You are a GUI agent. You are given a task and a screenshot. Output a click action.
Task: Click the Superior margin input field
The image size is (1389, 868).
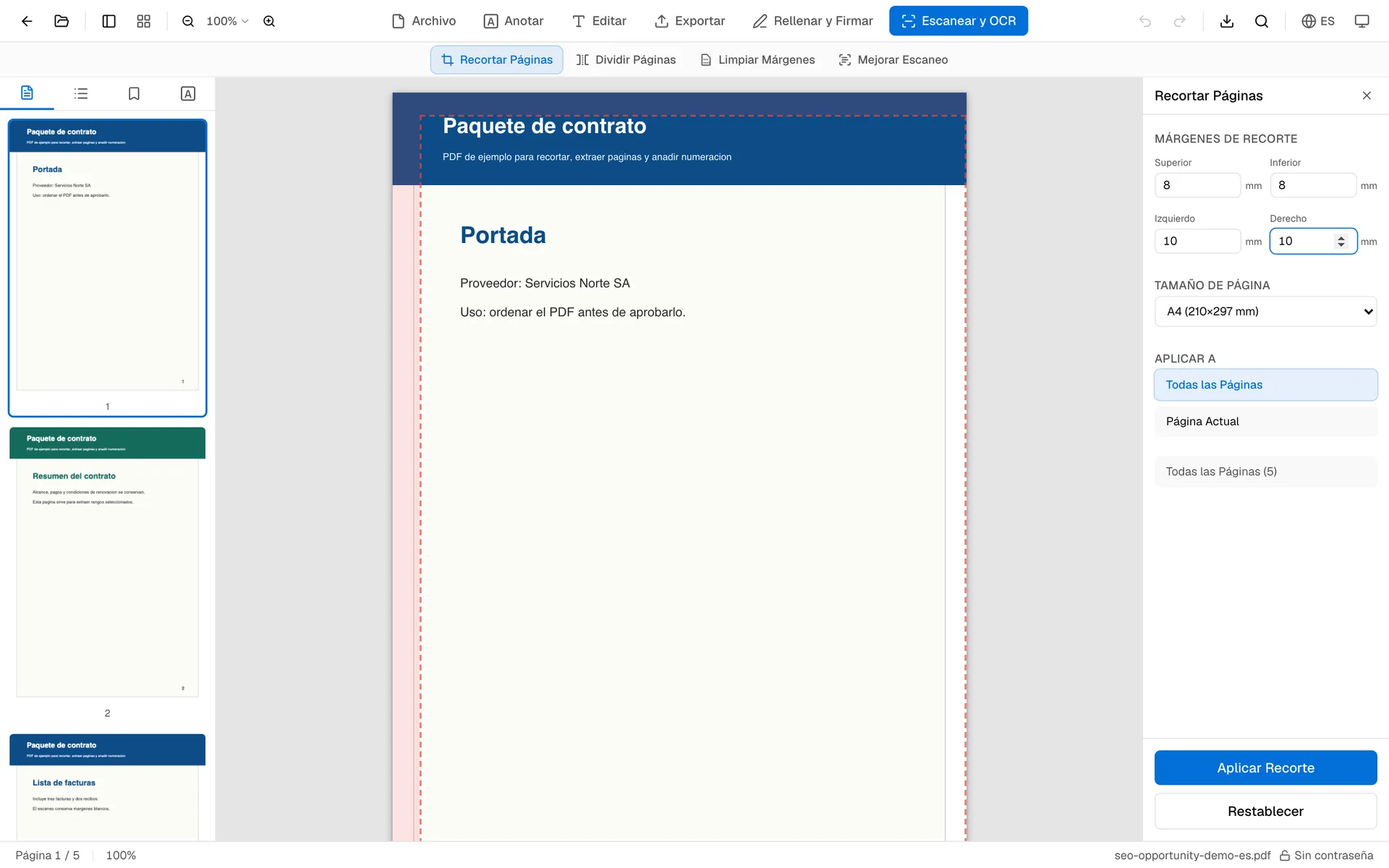pyautogui.click(x=1197, y=185)
